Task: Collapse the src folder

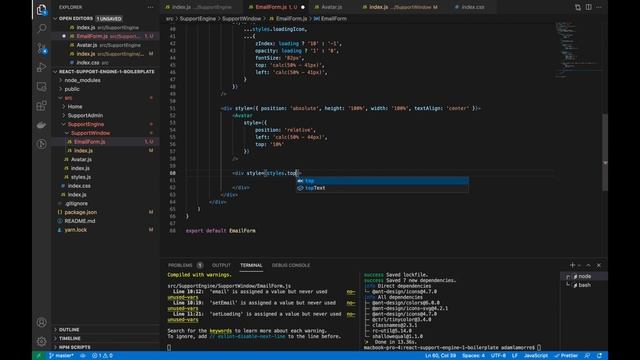Action: pyautogui.click(x=68, y=98)
